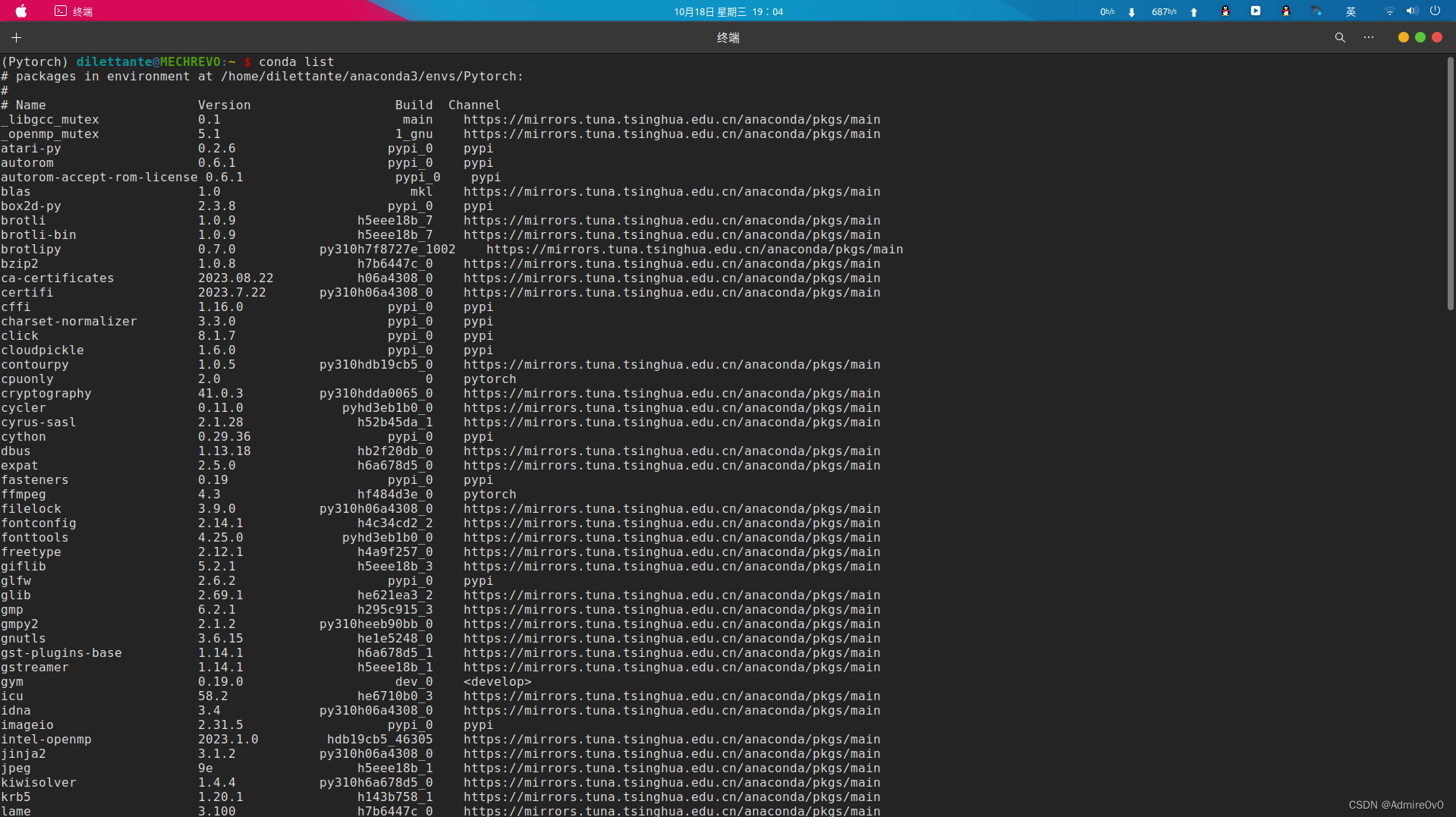Click the '<develop>' channel of gym
The width and height of the screenshot is (1456, 817).
[497, 682]
